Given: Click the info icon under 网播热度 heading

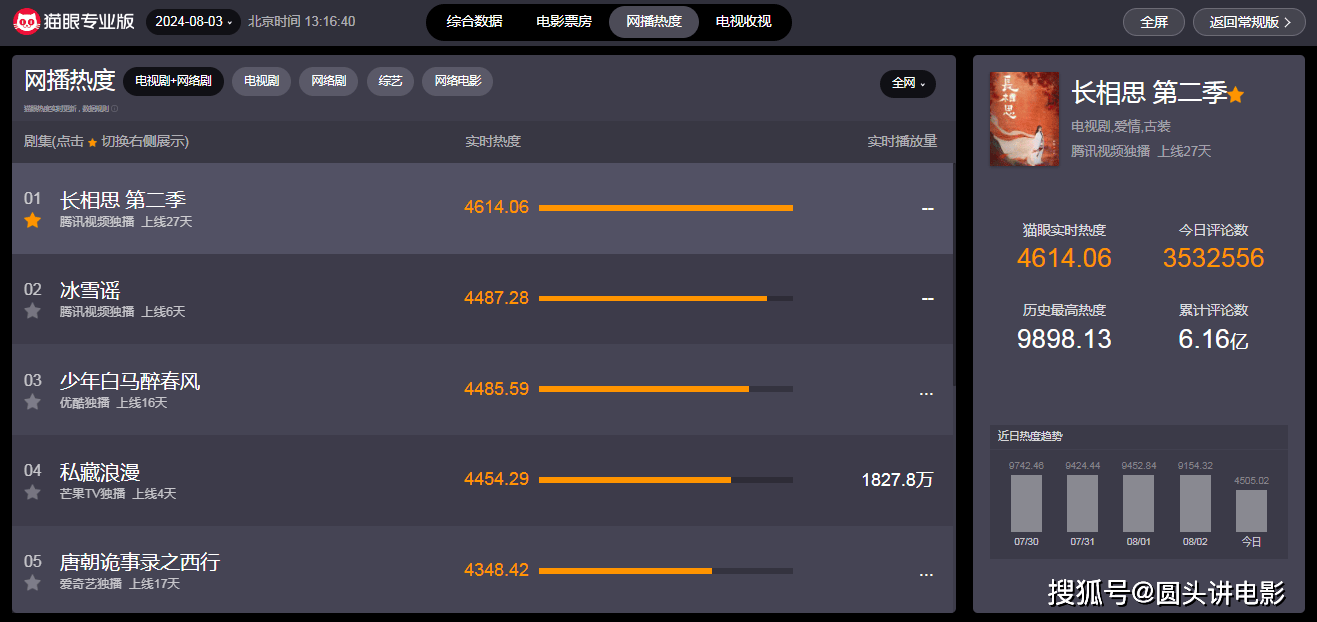Looking at the screenshot, I should tap(115, 108).
